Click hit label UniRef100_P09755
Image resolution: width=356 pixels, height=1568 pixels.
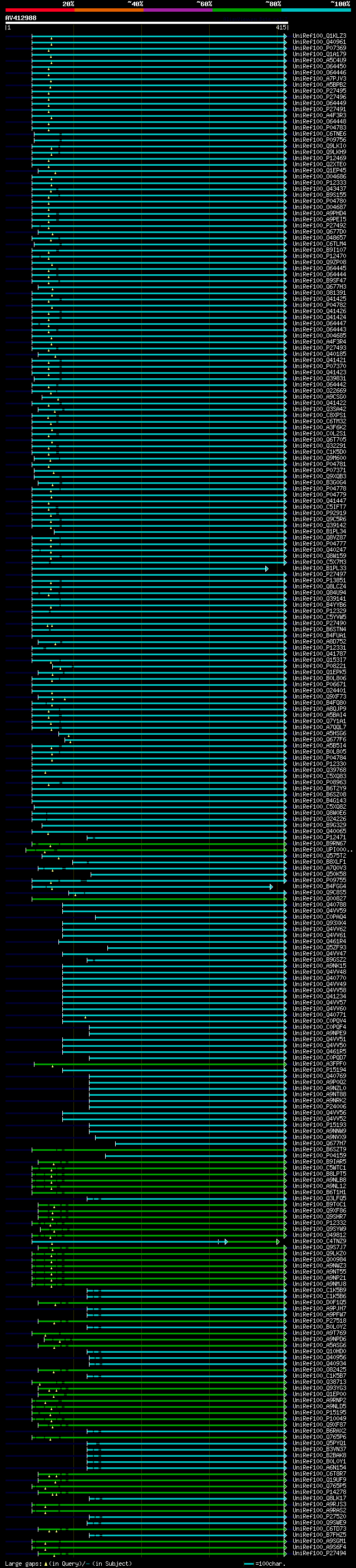319,880
